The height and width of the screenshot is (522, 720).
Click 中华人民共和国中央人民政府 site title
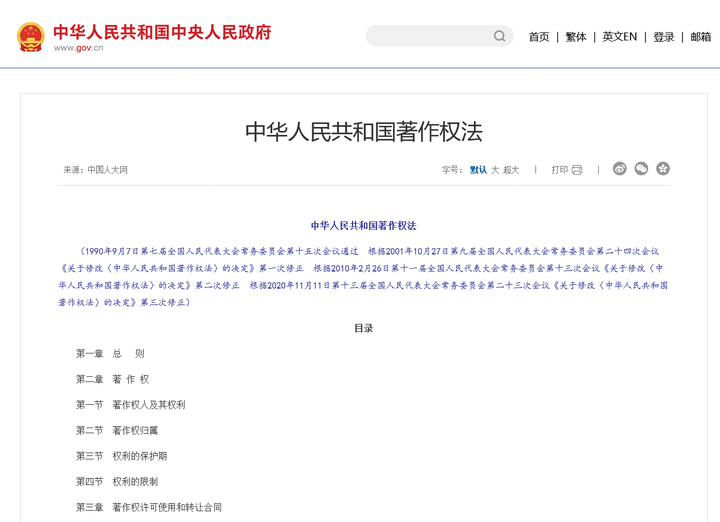tap(162, 32)
